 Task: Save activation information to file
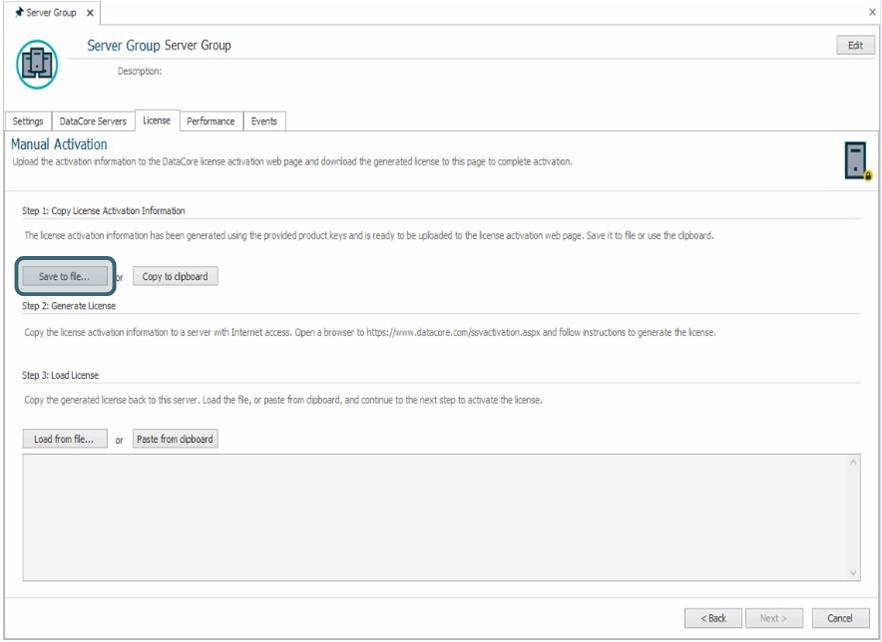point(64,276)
